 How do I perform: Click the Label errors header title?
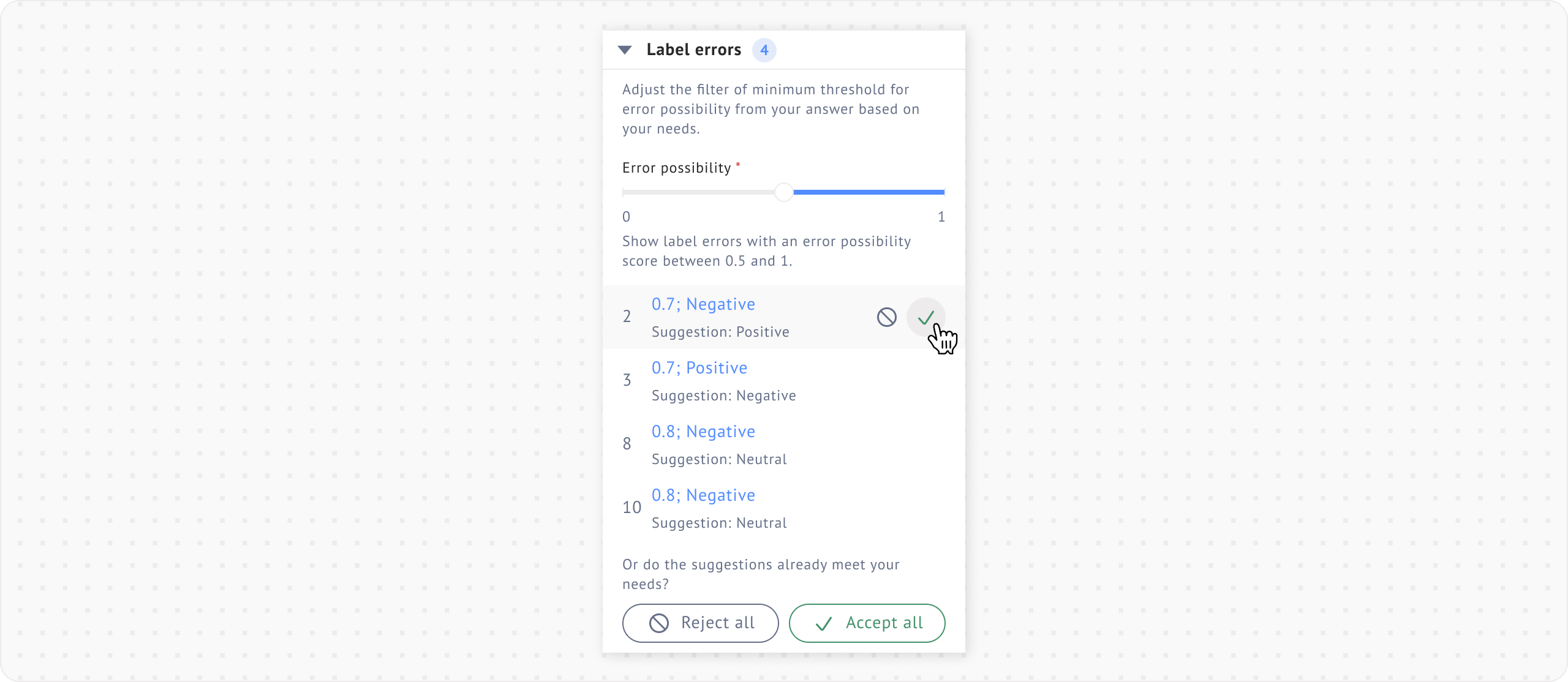694,50
